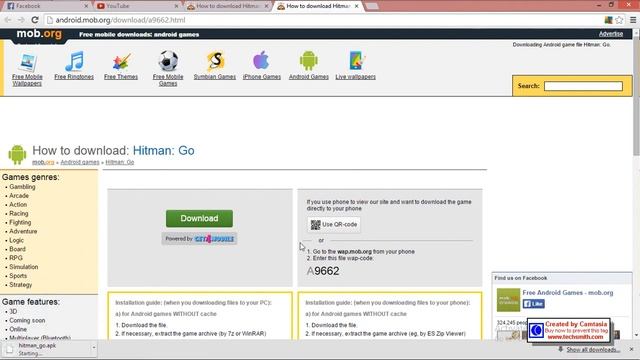Open hitman_go.apk download item menu arrow
The height and width of the screenshot is (360, 640).
pos(93,347)
